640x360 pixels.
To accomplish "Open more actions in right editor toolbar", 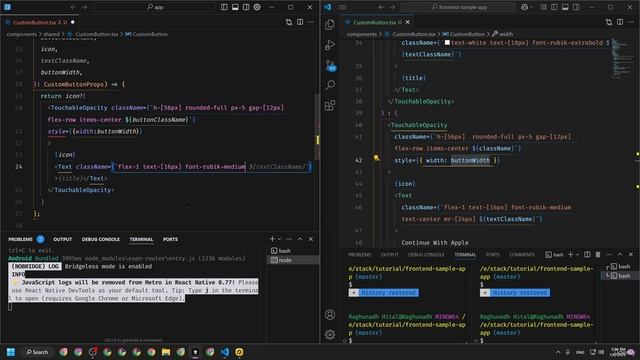I will [631, 22].
